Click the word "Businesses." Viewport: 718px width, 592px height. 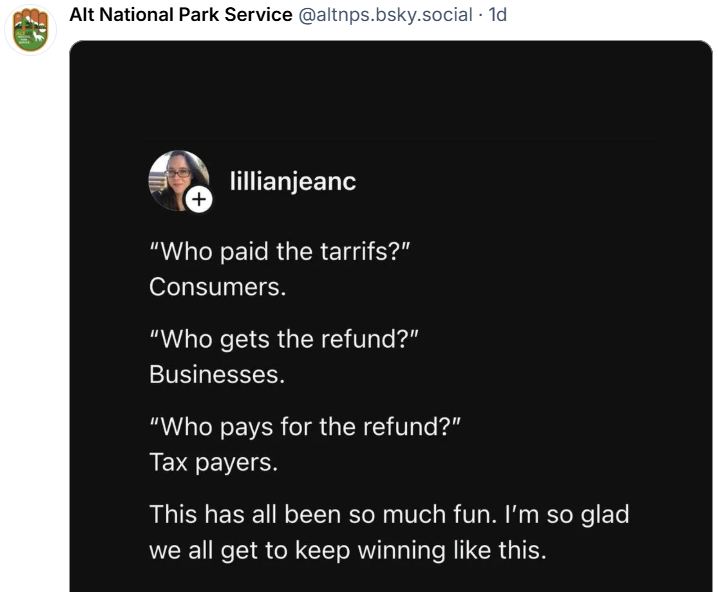(x=217, y=374)
